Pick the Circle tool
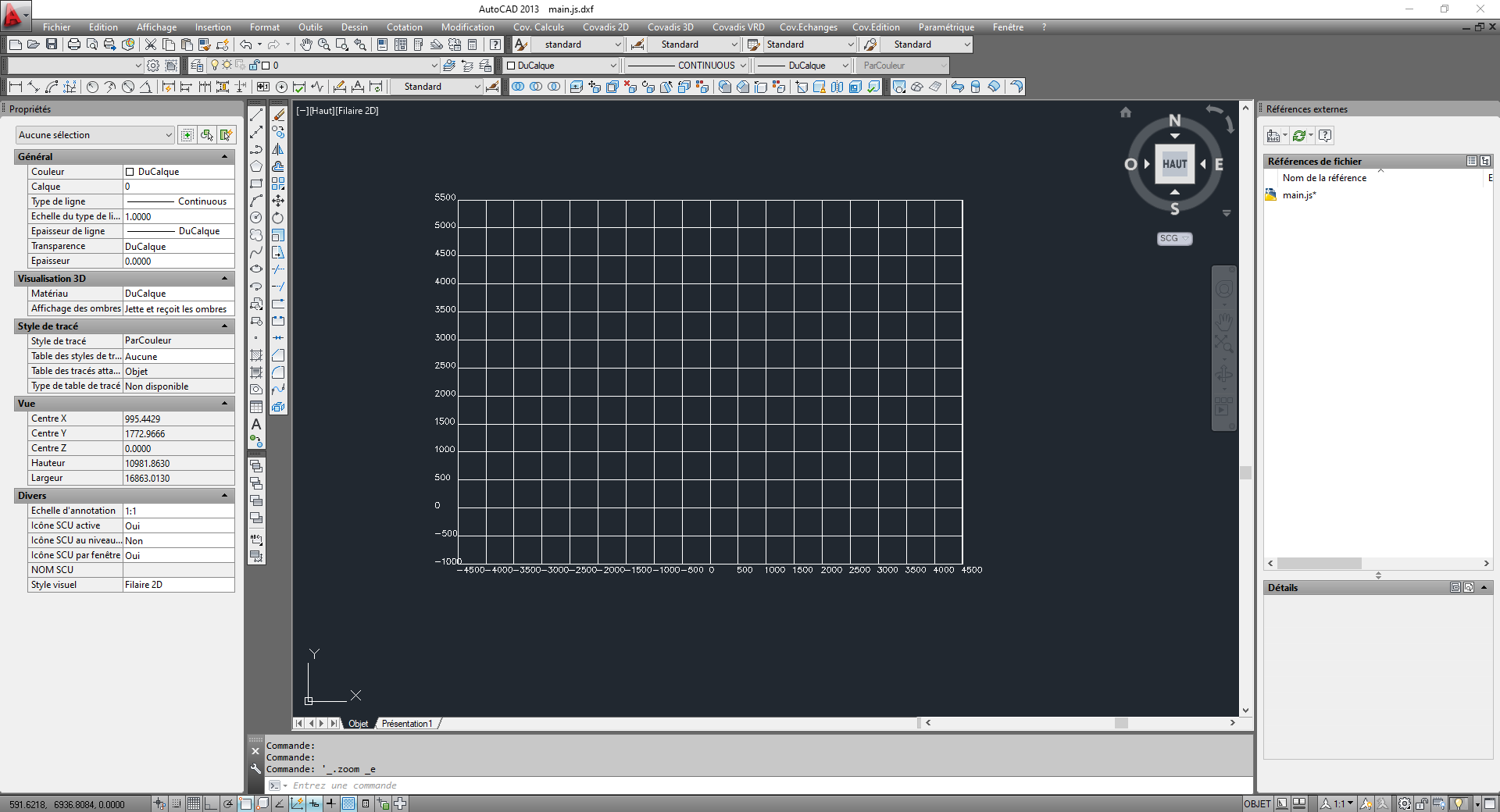Image resolution: width=1500 pixels, height=812 pixels. tap(255, 218)
